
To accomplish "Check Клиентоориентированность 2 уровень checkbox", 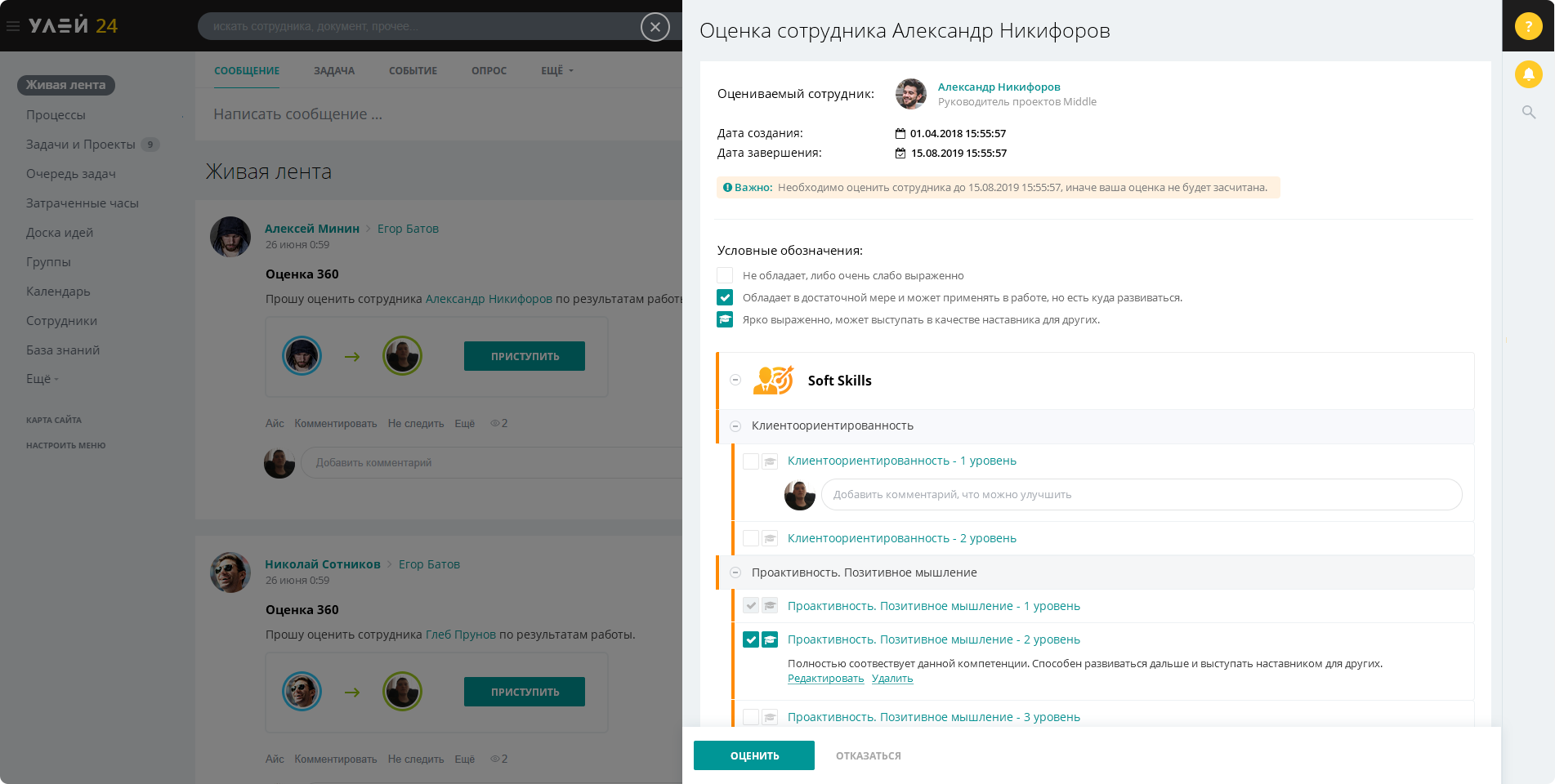I will coord(751,539).
